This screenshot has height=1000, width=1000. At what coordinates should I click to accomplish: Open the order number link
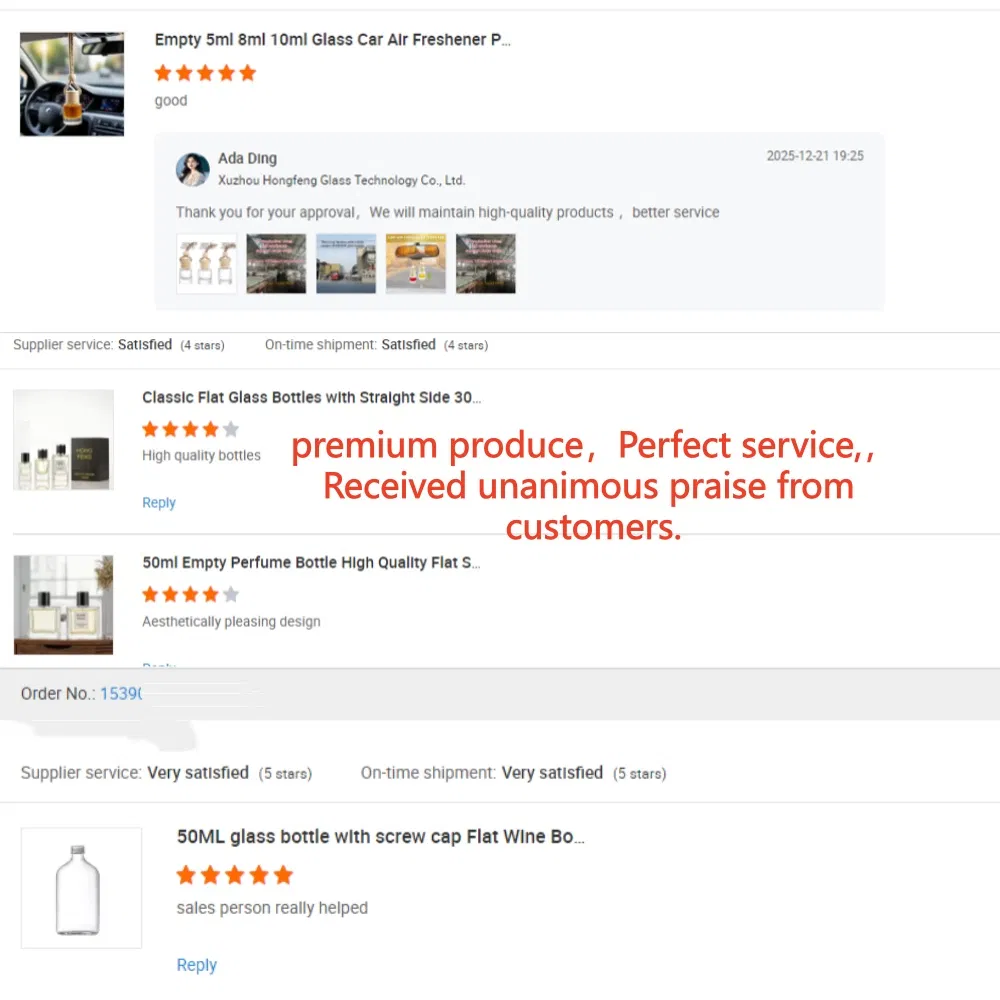pos(121,694)
